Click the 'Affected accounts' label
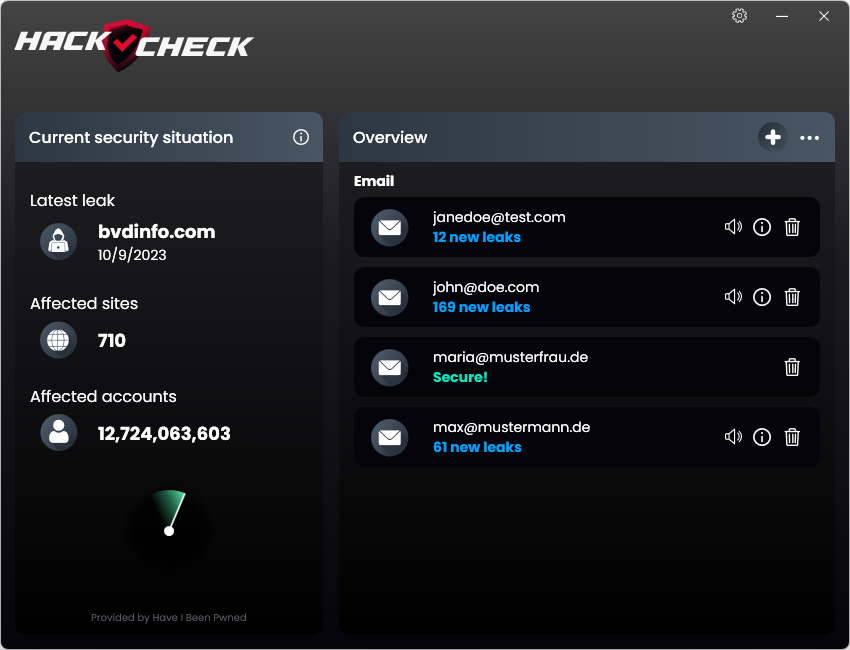This screenshot has height=650, width=850. (103, 397)
